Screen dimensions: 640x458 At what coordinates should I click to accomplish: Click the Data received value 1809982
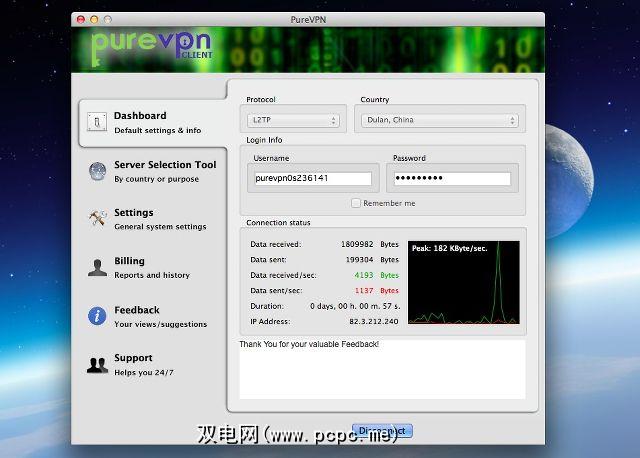[x=357, y=244]
